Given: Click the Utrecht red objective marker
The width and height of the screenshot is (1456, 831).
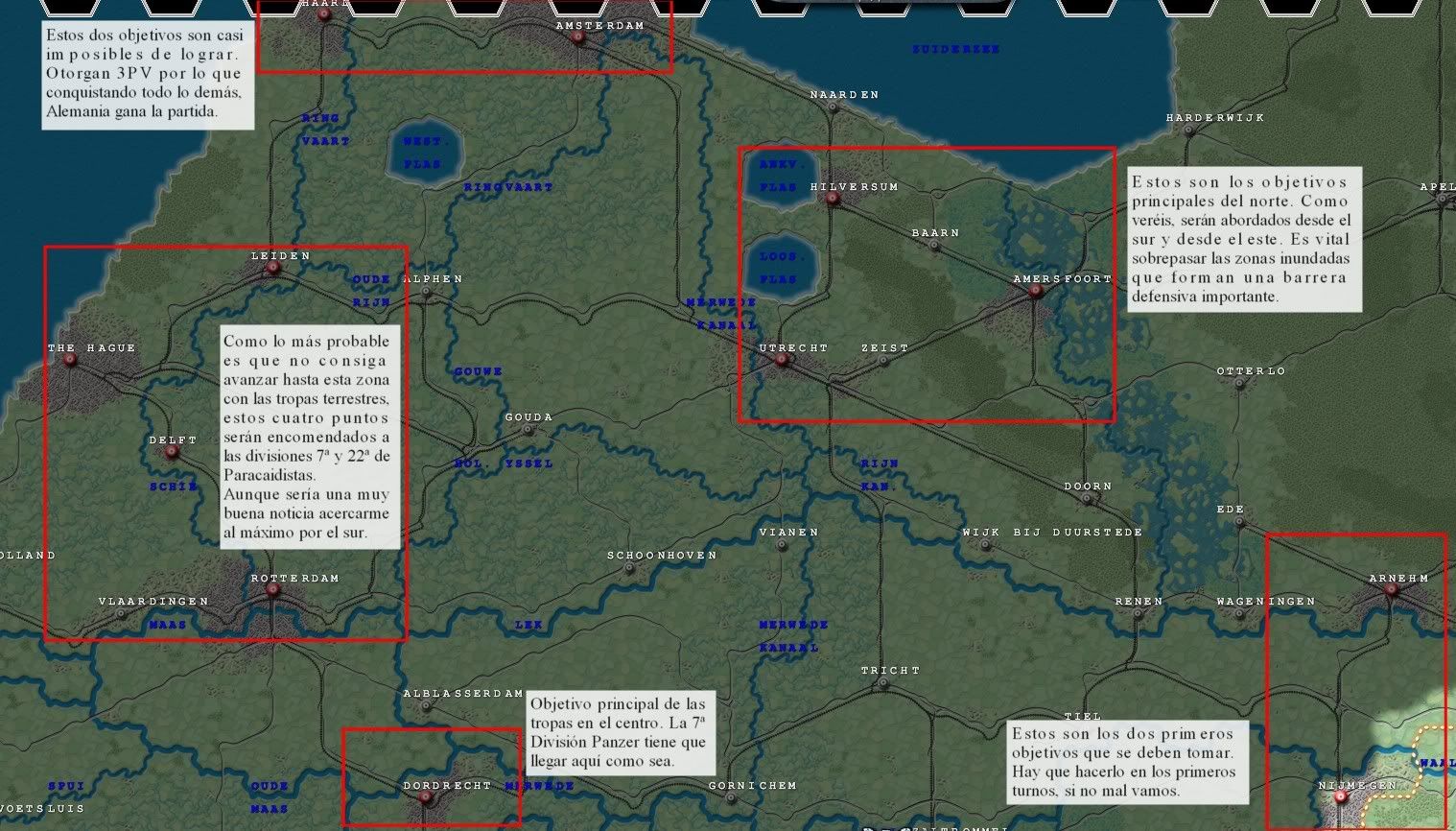Looking at the screenshot, I should point(782,360).
